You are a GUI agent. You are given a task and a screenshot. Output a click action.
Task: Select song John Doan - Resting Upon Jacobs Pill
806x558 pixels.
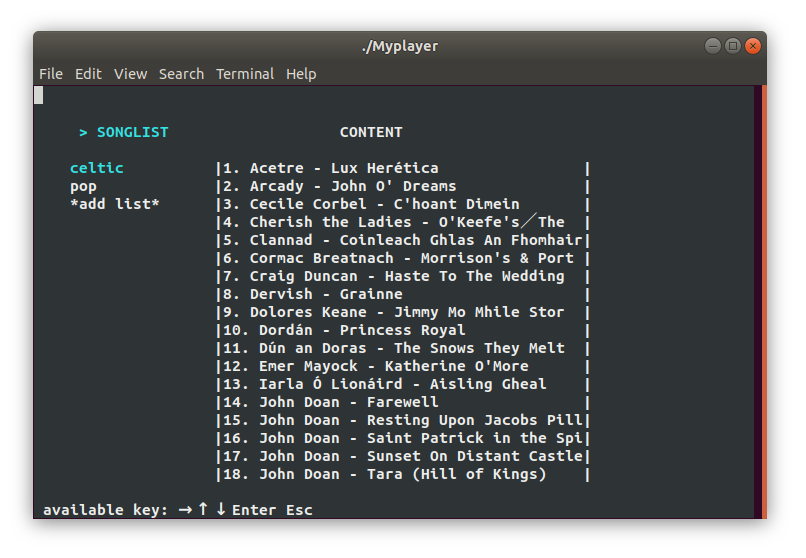pyautogui.click(x=402, y=420)
